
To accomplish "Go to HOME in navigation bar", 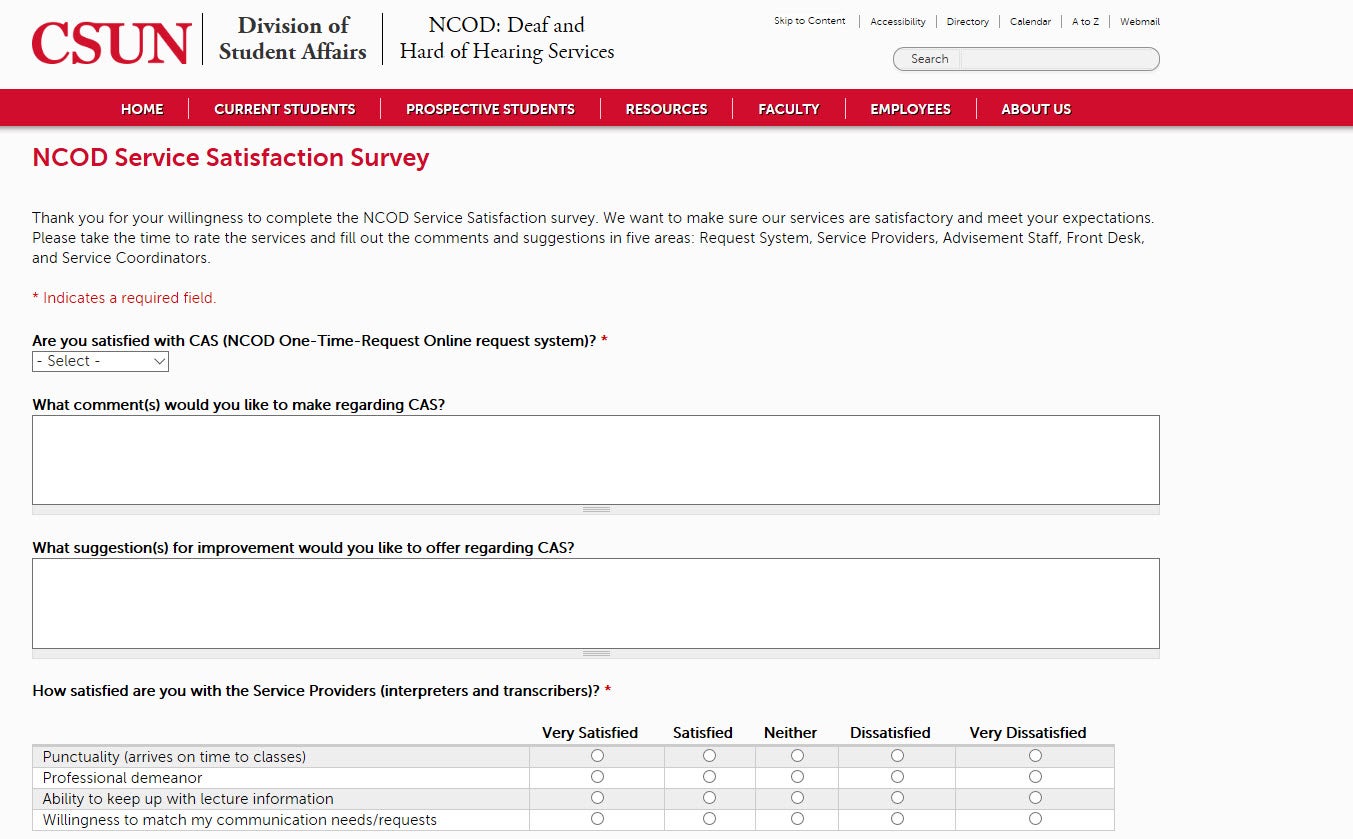I will pos(142,109).
